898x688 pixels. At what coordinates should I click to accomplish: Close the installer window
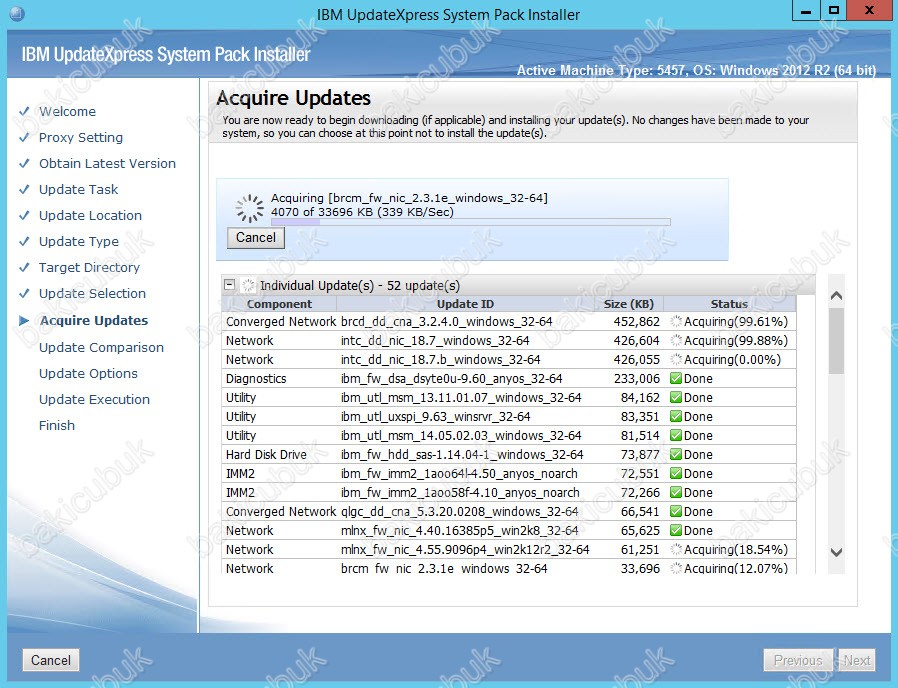point(869,11)
